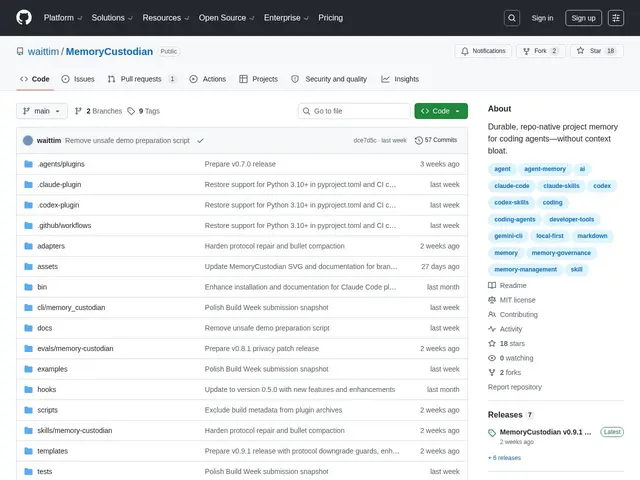Expand the main branch dropdown
This screenshot has height=480, width=640.
tap(42, 111)
